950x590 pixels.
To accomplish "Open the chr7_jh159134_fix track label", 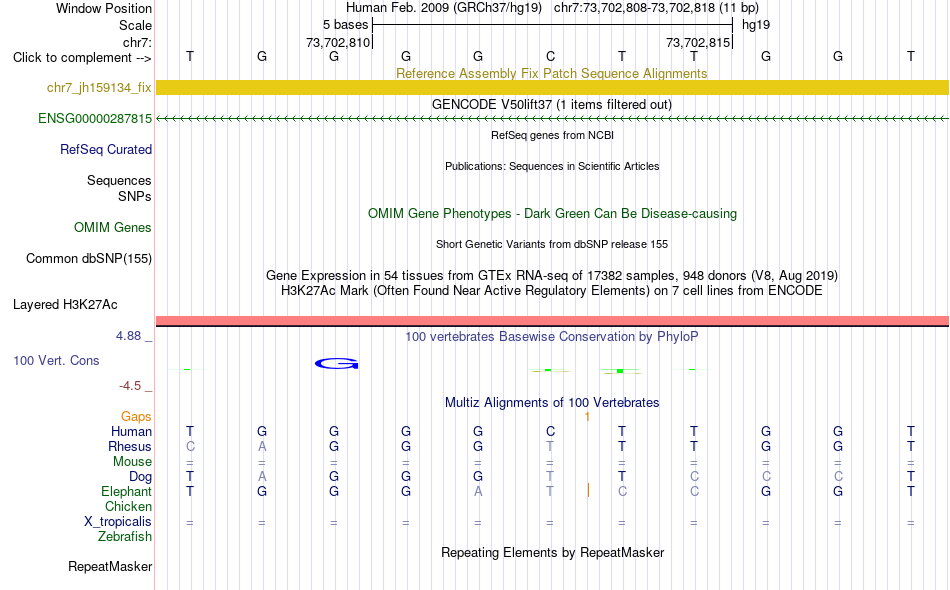I will coord(99,88).
